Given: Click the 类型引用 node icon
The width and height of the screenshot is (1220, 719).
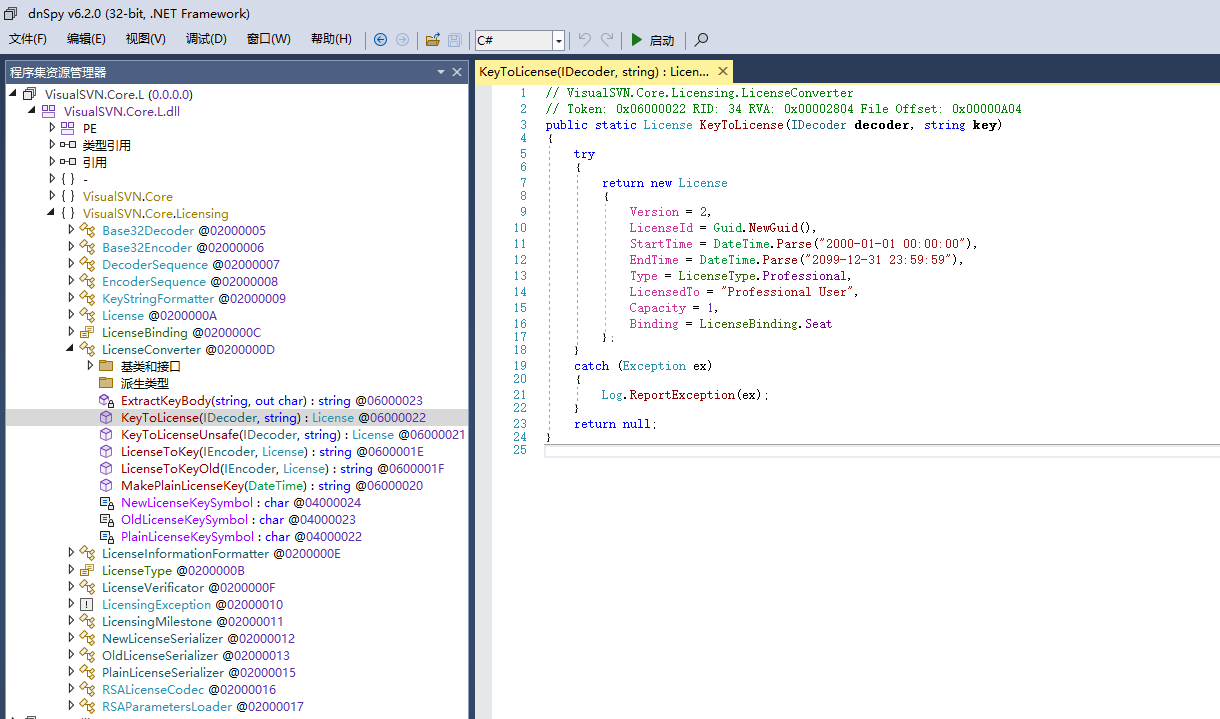Looking at the screenshot, I should 67,145.
